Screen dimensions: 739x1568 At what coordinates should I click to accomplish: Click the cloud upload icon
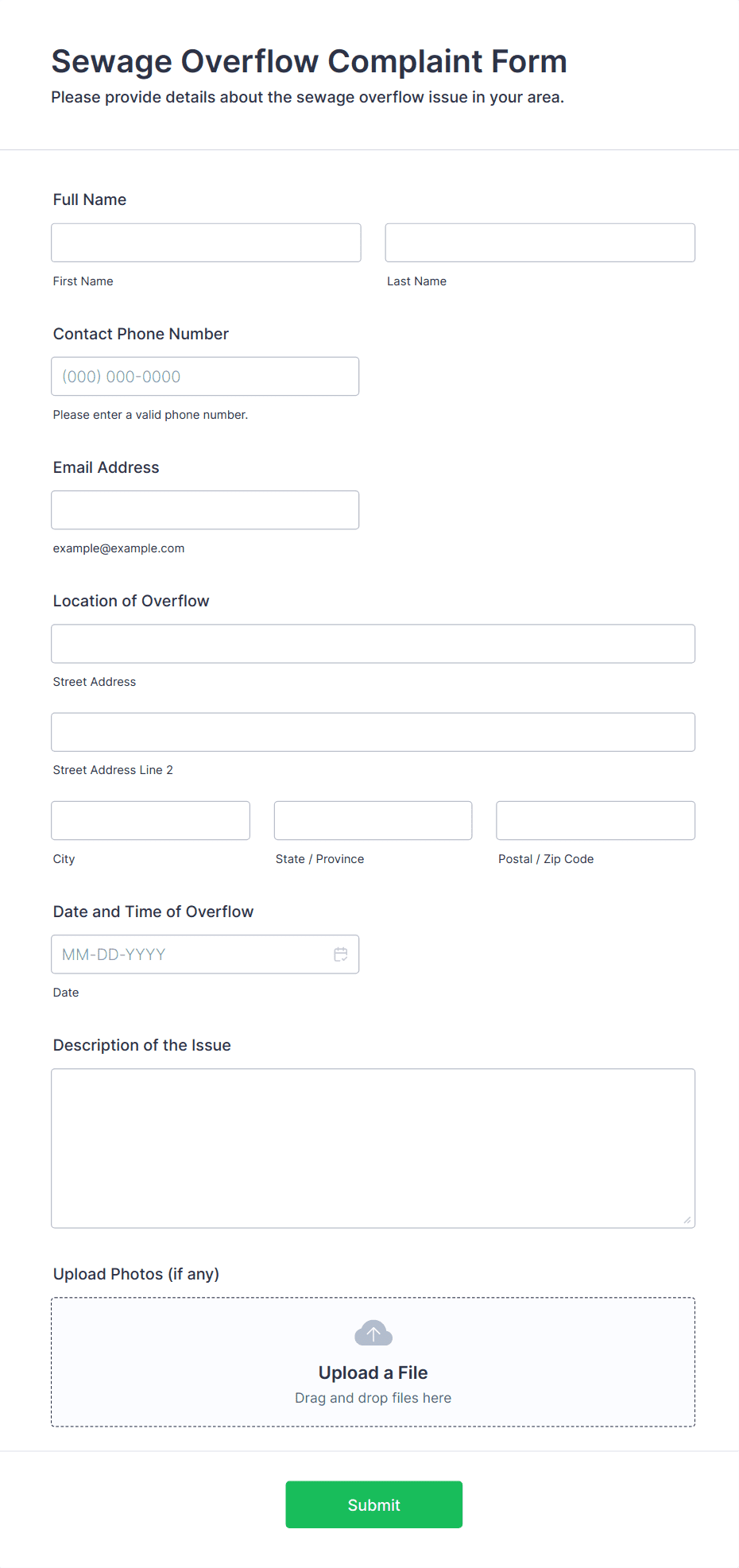(373, 1333)
